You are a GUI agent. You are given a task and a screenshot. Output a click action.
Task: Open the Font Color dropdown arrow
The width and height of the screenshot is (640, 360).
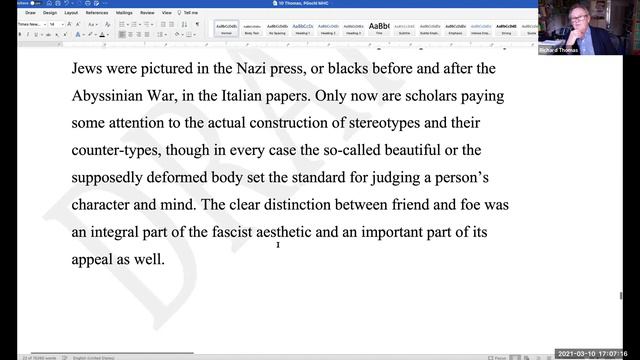108,35
